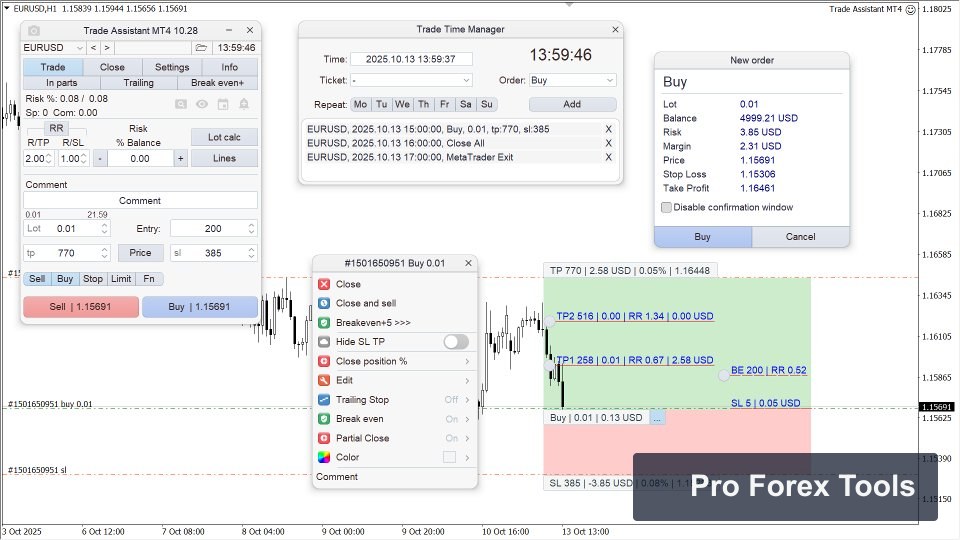Expand Break even submenu arrow
Screen dimensions: 960x540
467,419
